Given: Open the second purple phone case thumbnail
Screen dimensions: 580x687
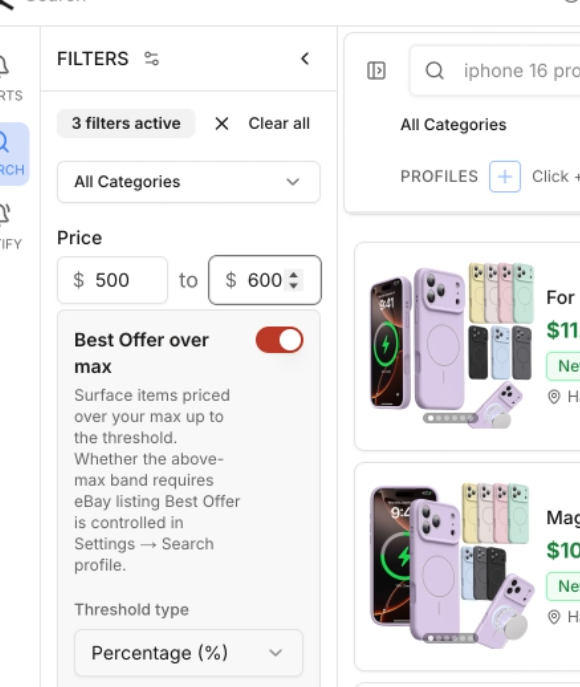Looking at the screenshot, I should pyautogui.click(x=452, y=565).
